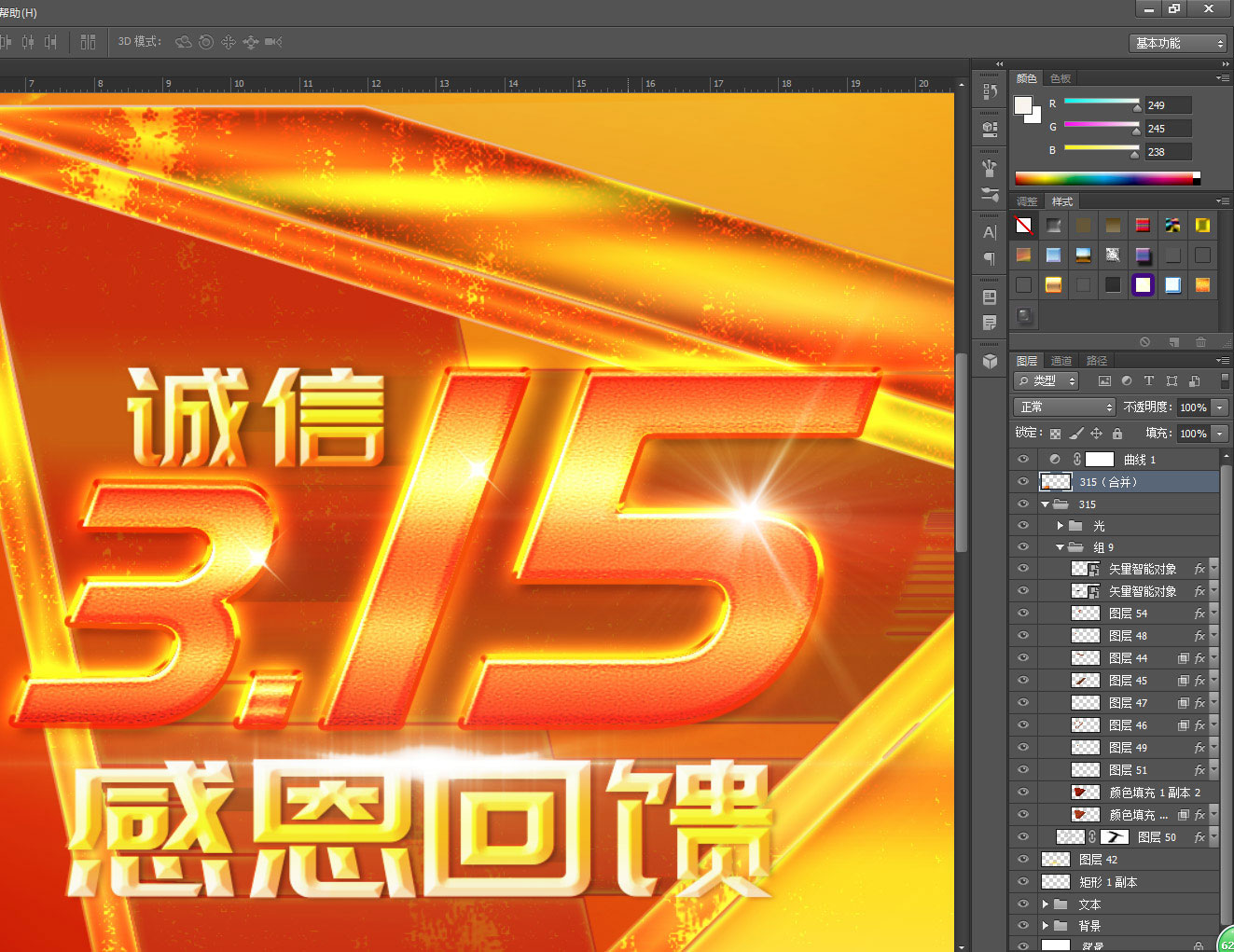The height and width of the screenshot is (952, 1234).
Task: Open the Paragraph panel icon
Action: (x=990, y=258)
